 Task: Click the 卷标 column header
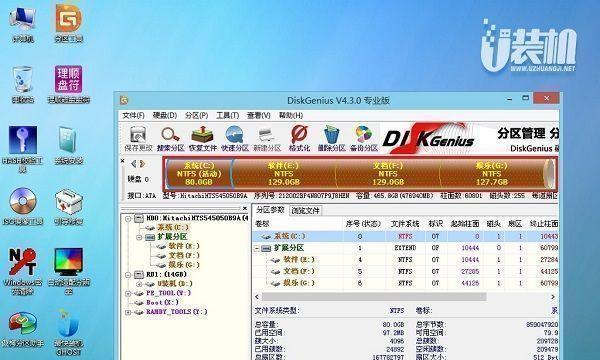262,224
